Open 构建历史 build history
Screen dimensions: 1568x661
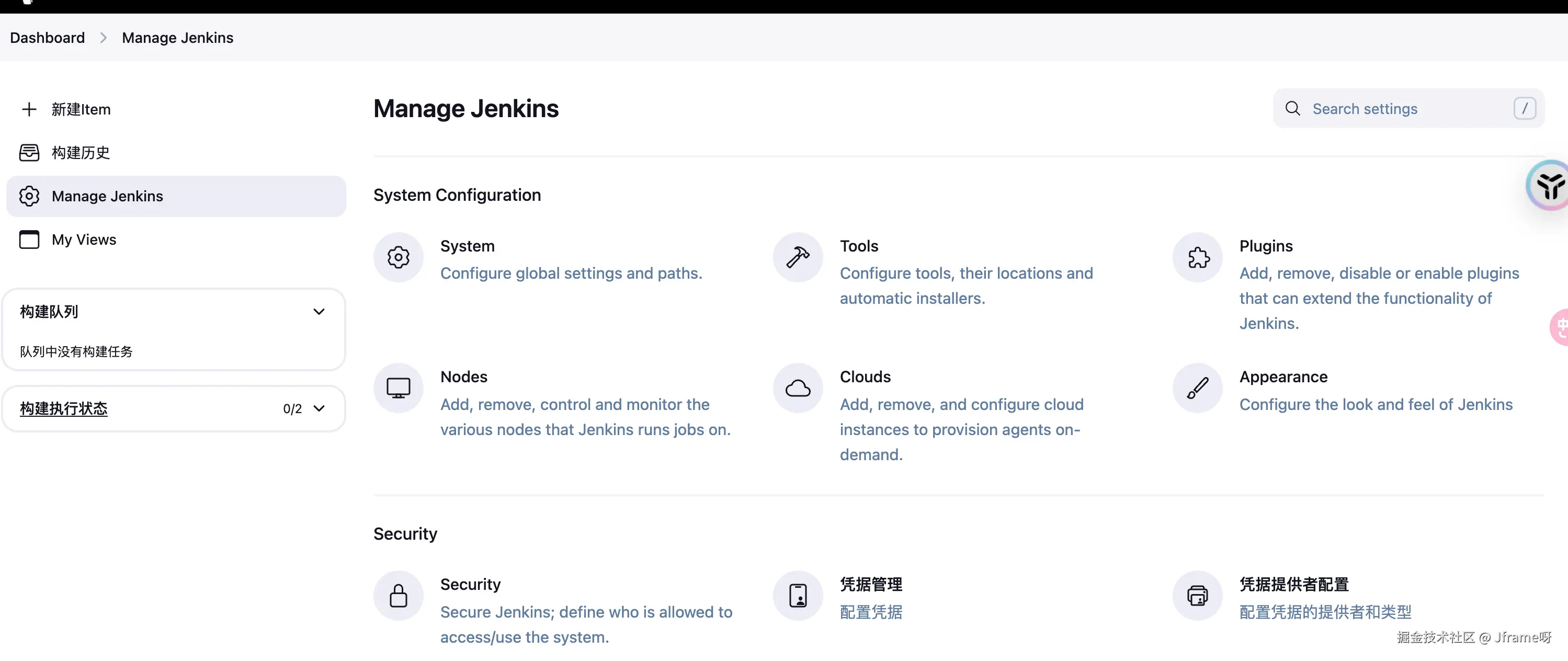click(x=81, y=153)
